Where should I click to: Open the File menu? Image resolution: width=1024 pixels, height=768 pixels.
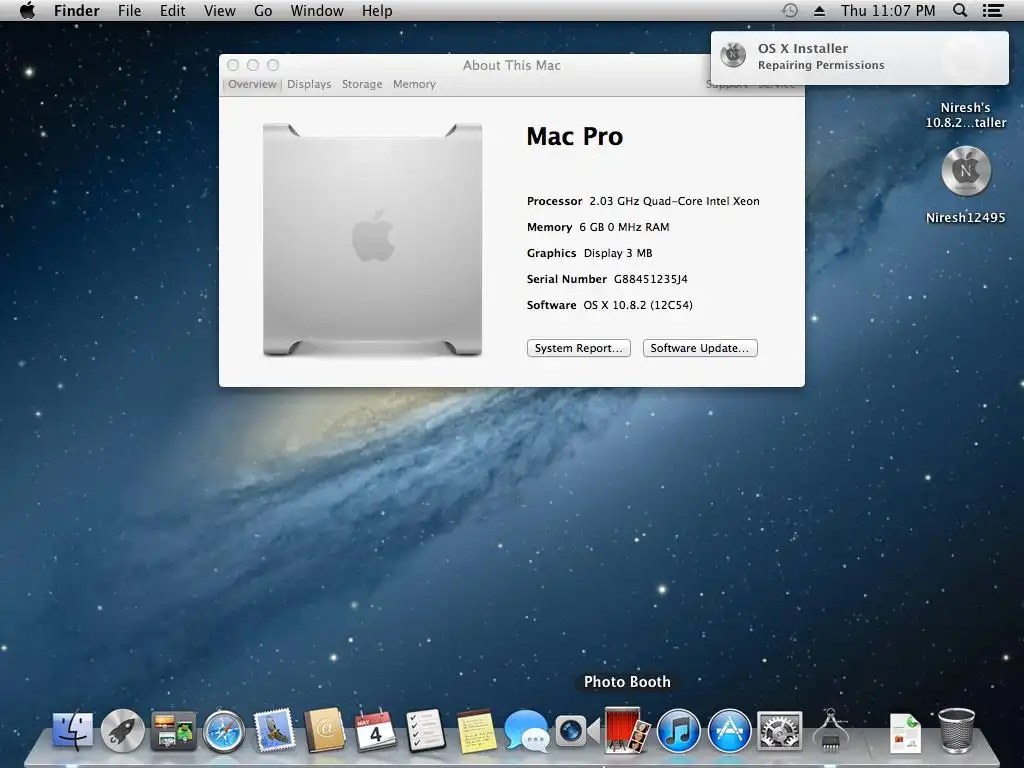pyautogui.click(x=129, y=10)
